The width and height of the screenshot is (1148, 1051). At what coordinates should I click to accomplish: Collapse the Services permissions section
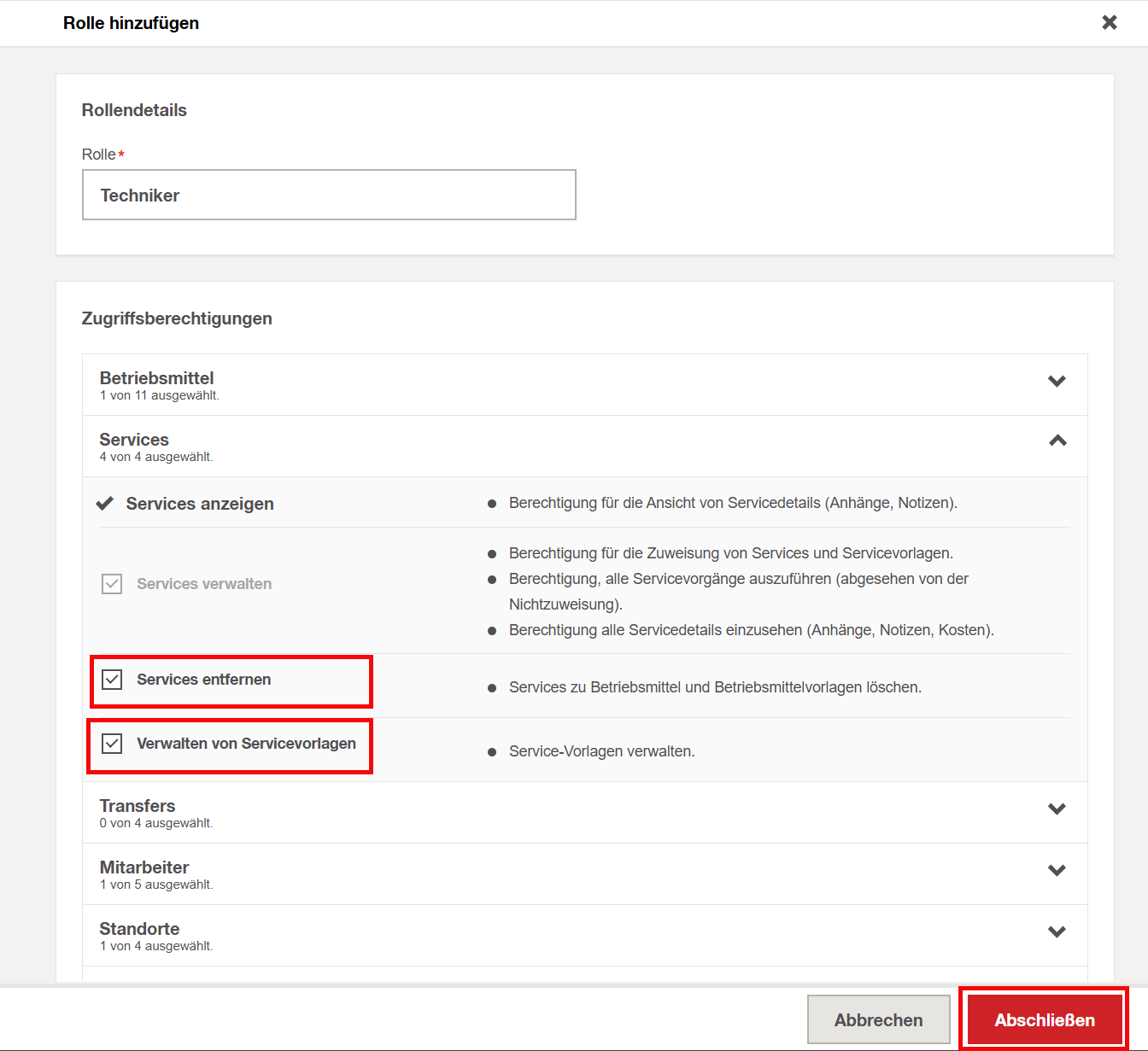pos(1057,441)
